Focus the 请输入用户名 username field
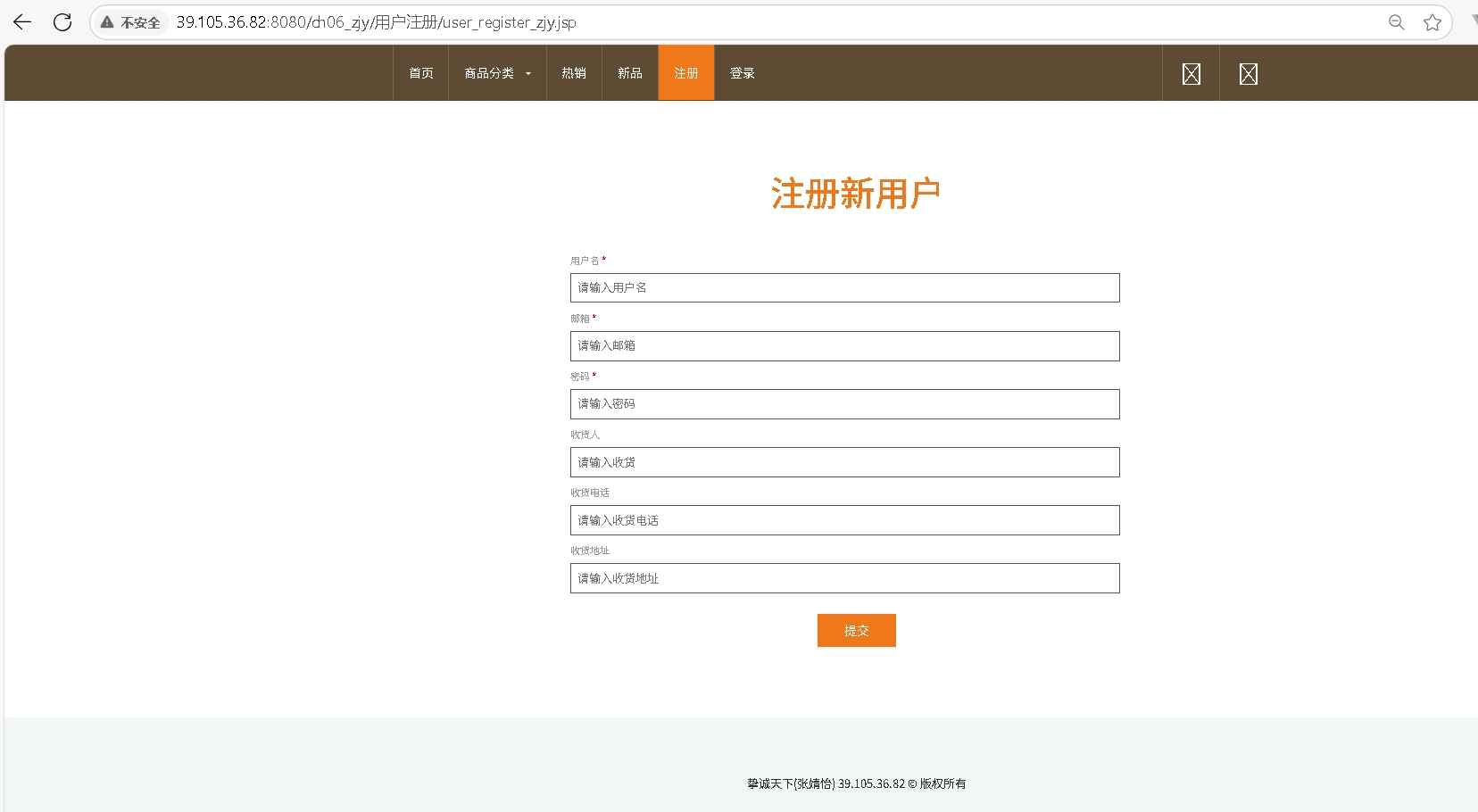The image size is (1478, 812). pos(844,287)
